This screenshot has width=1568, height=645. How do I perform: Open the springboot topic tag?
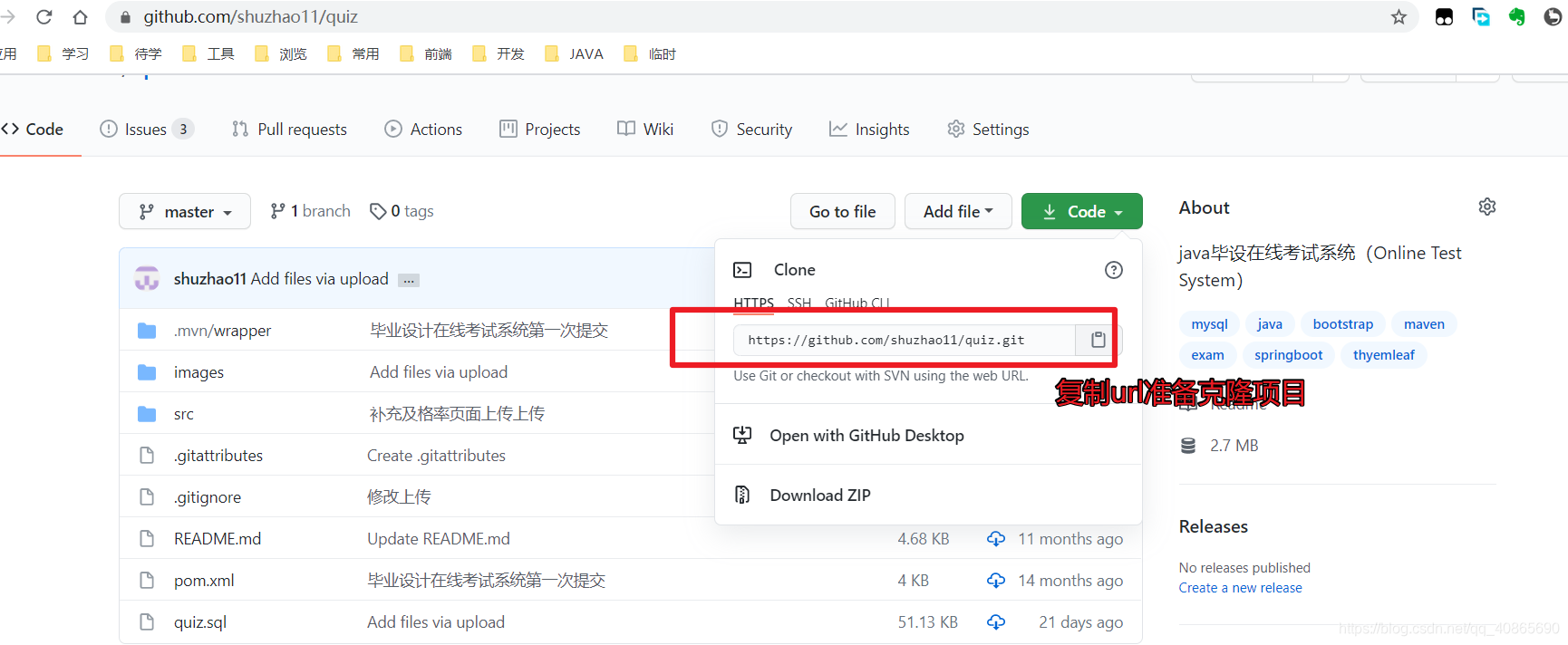click(x=1288, y=355)
